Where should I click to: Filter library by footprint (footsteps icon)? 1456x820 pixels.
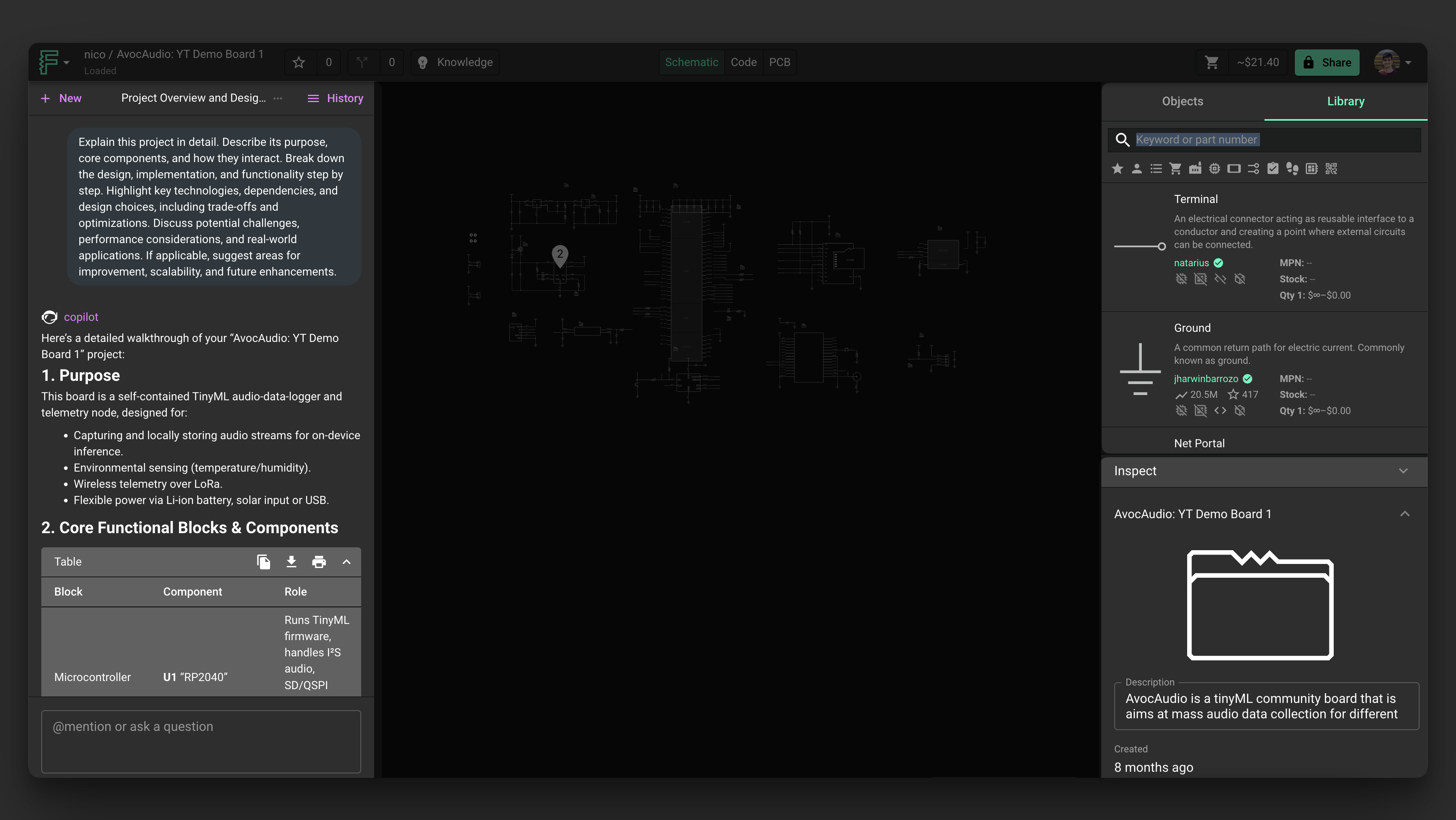click(1292, 169)
